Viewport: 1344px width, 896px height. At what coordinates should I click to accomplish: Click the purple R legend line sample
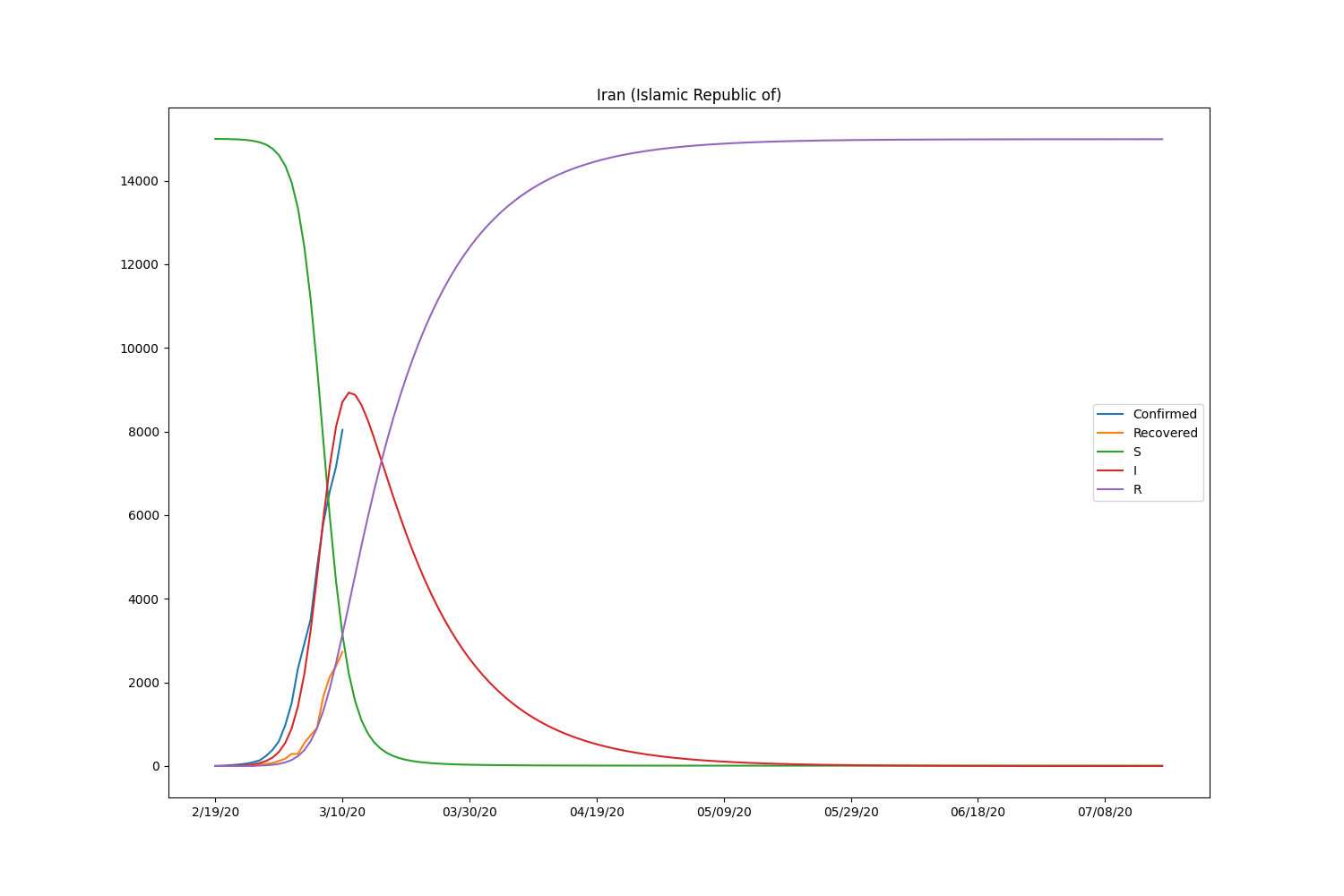point(1110,490)
